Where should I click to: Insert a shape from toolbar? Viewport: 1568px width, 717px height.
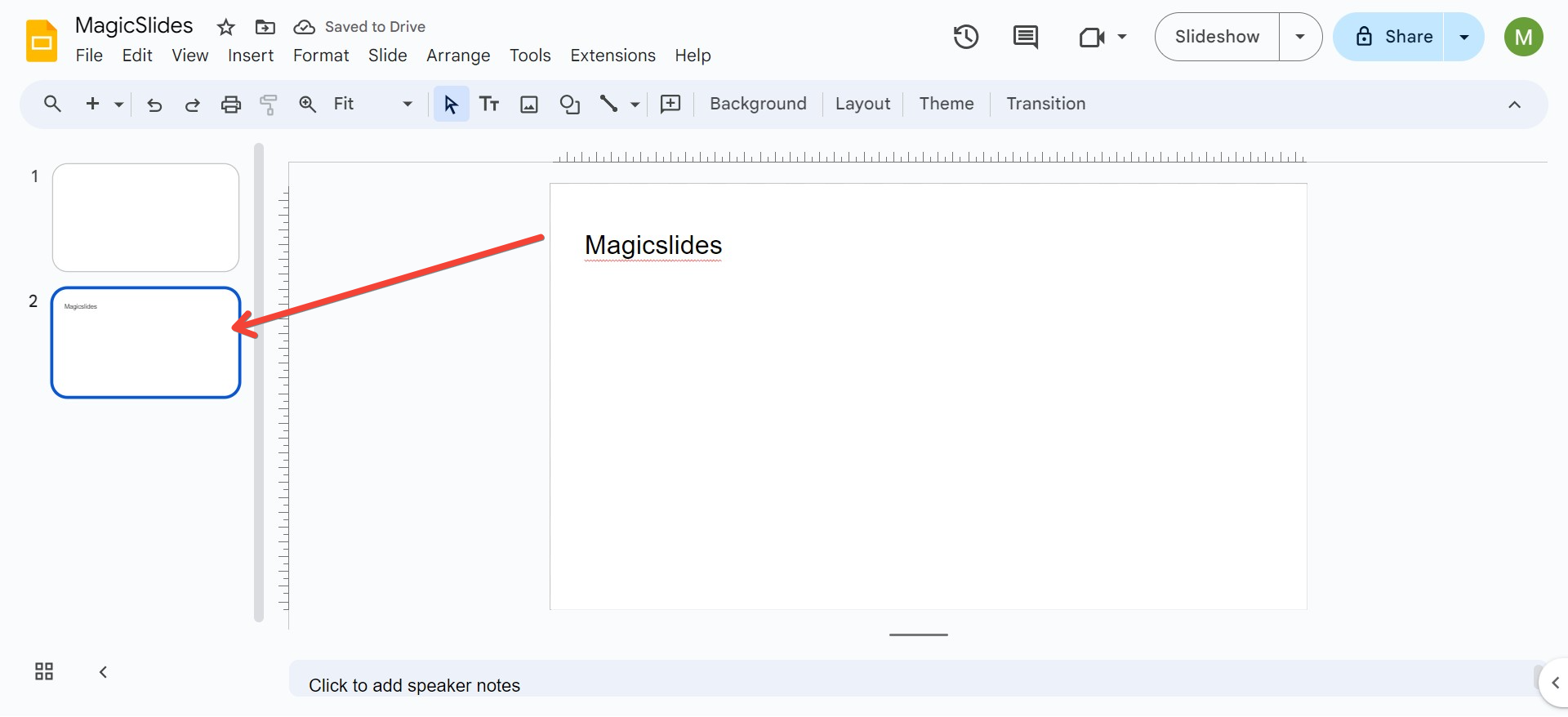[569, 105]
